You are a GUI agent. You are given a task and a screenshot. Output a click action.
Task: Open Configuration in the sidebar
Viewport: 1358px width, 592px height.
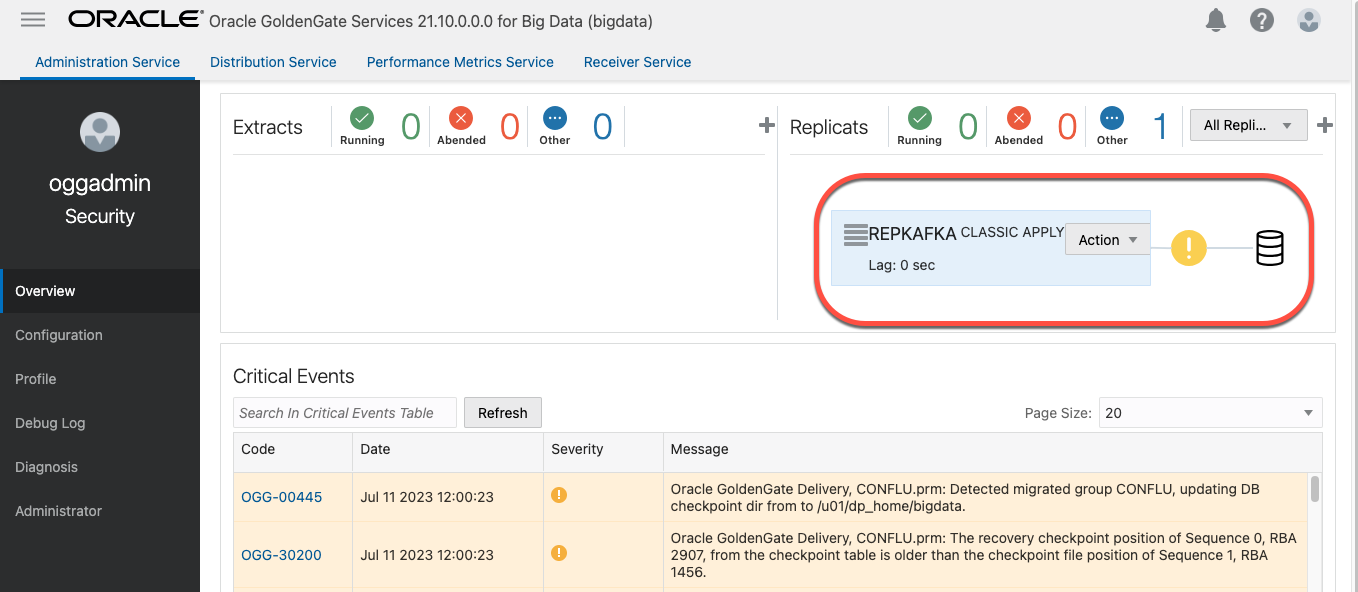click(x=59, y=335)
